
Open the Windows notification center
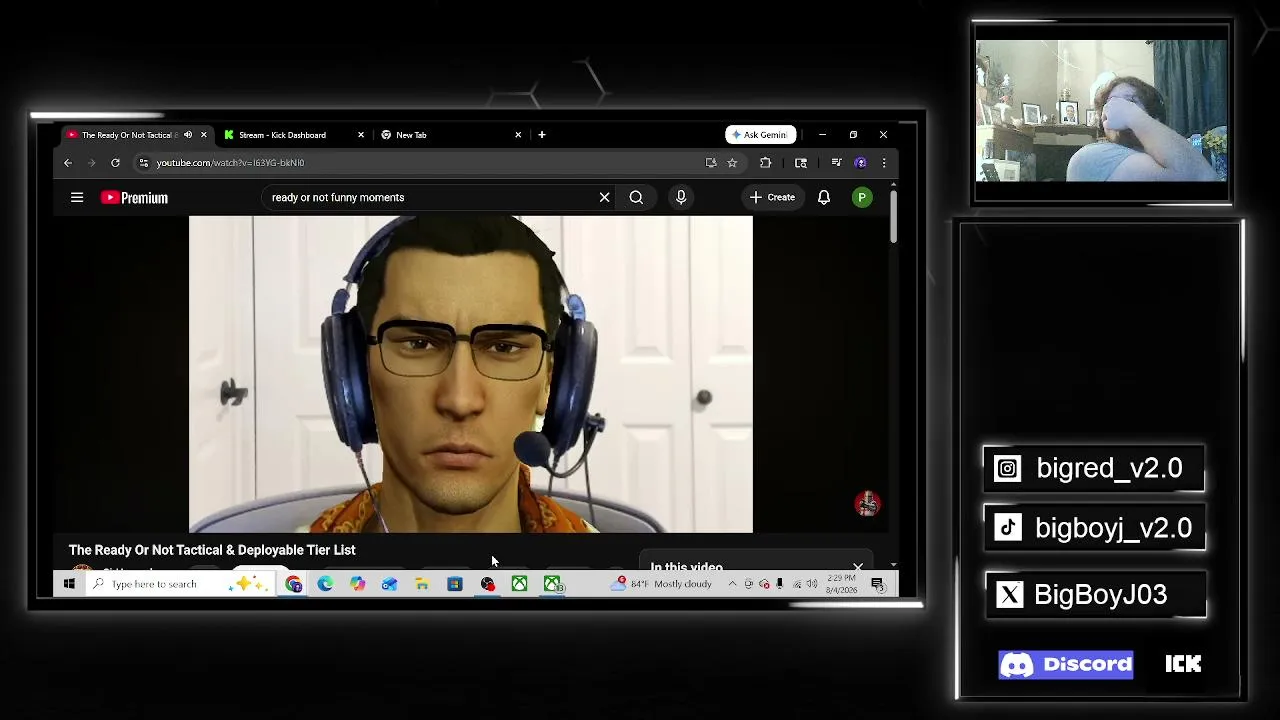[878, 584]
